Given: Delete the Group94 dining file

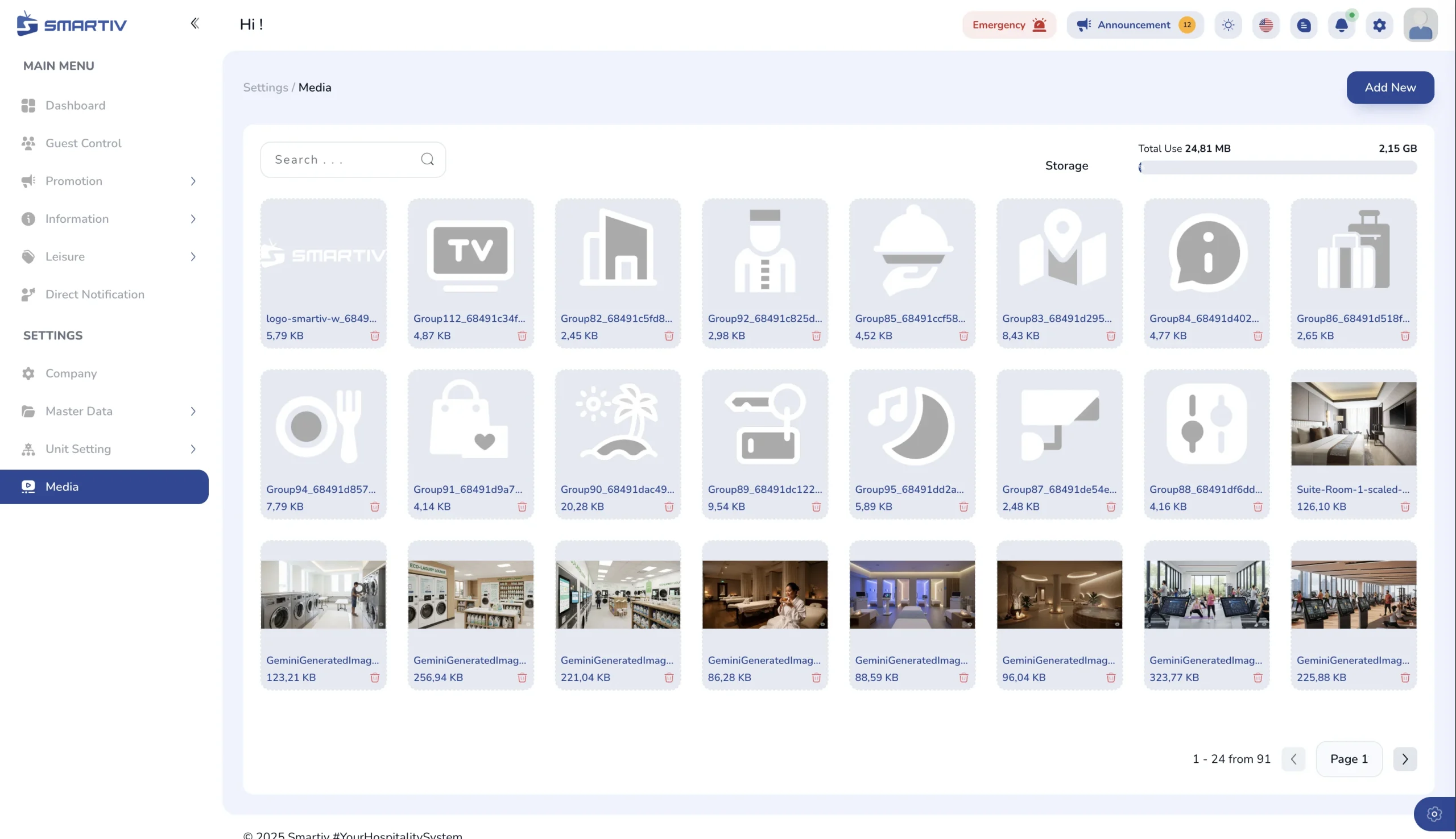Looking at the screenshot, I should [x=375, y=506].
